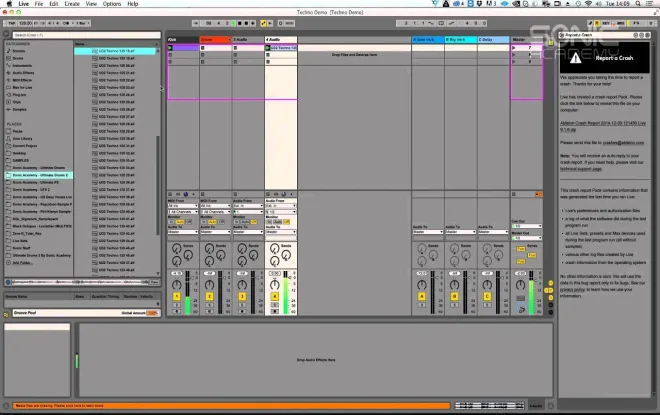Toggle Kick track activator button 1
The image size is (660, 415).
[x=176, y=297]
